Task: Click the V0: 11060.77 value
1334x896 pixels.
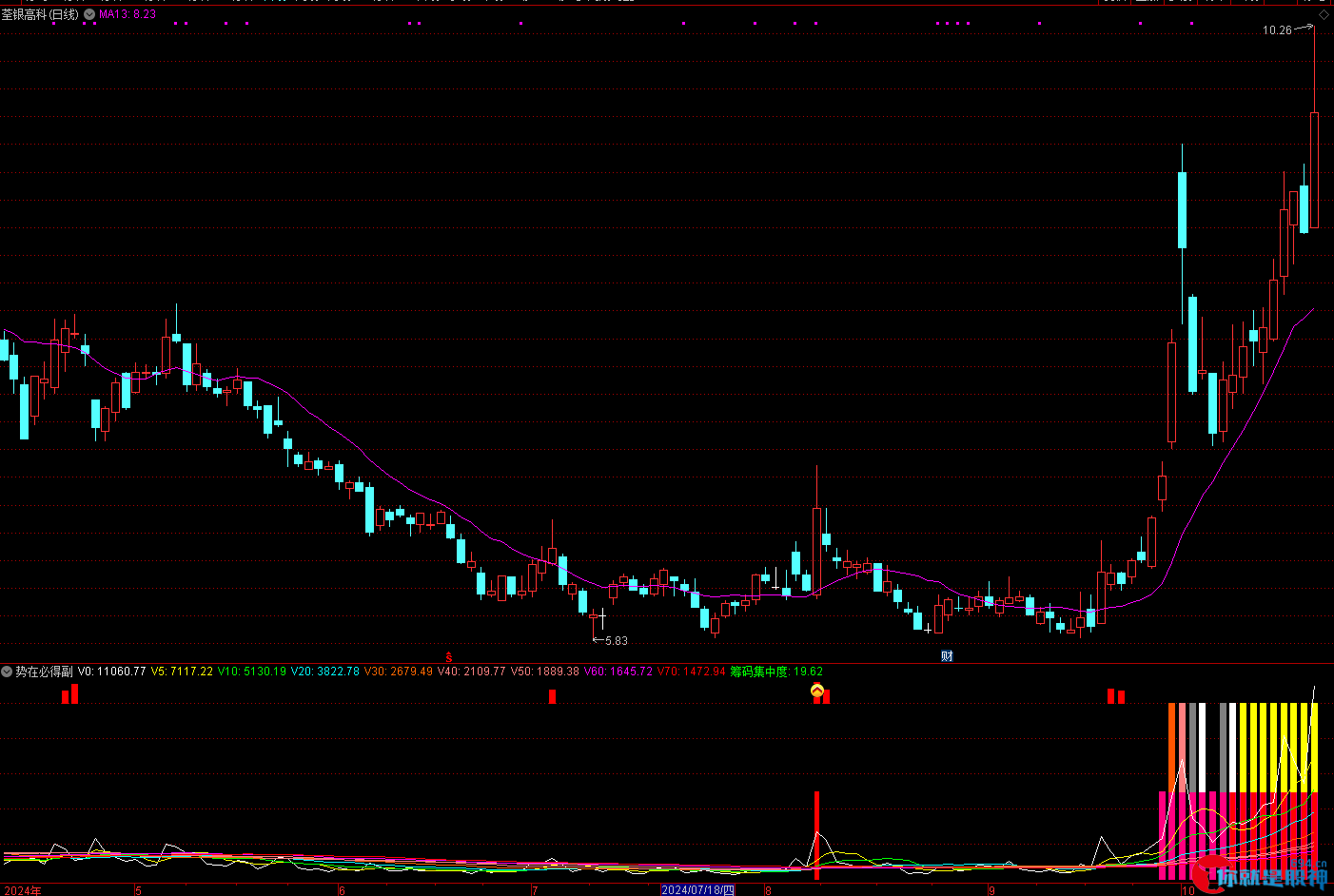Action: 112,672
